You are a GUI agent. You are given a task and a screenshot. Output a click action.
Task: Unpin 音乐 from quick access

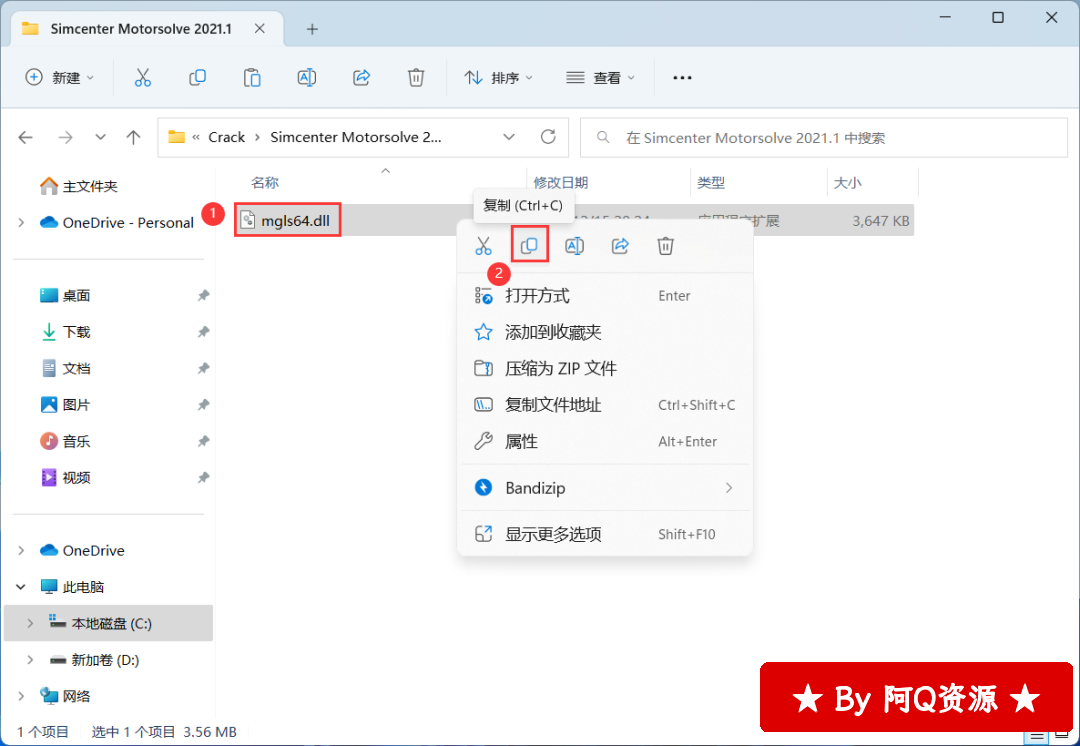(203, 442)
